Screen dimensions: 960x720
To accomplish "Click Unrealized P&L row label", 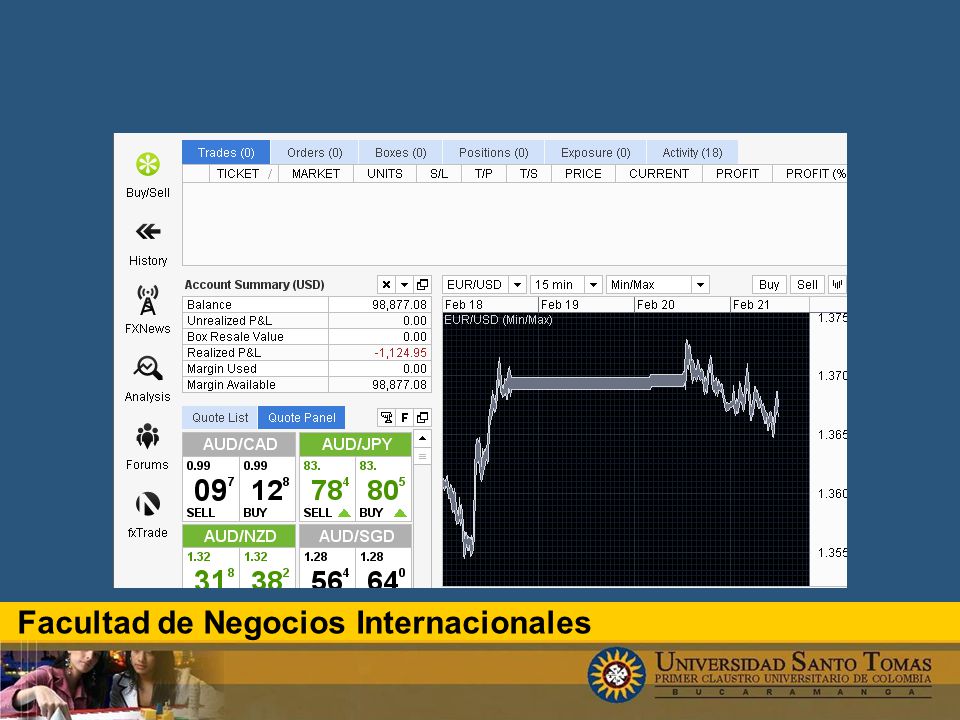I will click(x=230, y=321).
